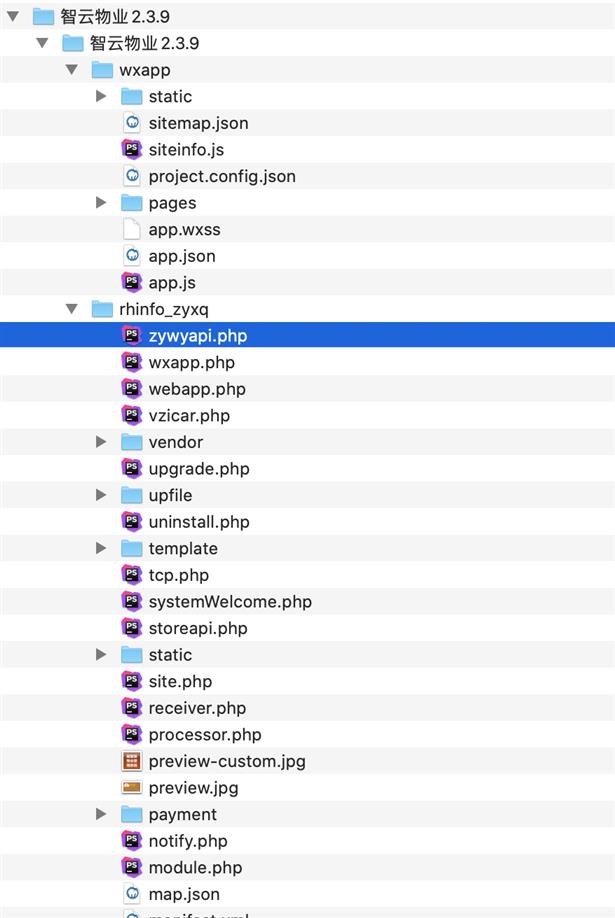Collapse the rhinfo_zyxq folder triangle
Screen dimensions: 615x918
[x=72, y=309]
